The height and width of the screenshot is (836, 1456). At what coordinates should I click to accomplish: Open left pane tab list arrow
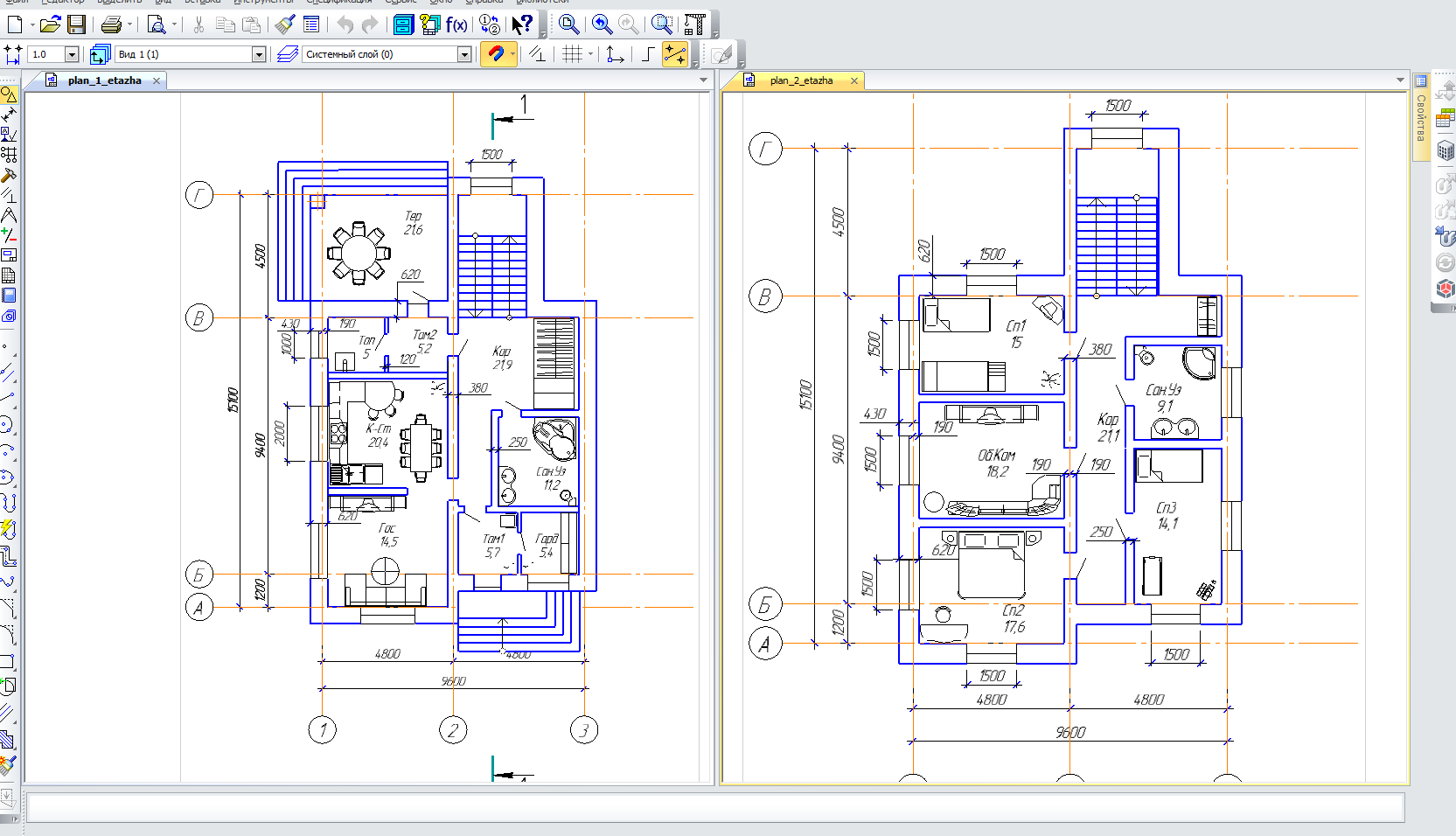click(704, 80)
